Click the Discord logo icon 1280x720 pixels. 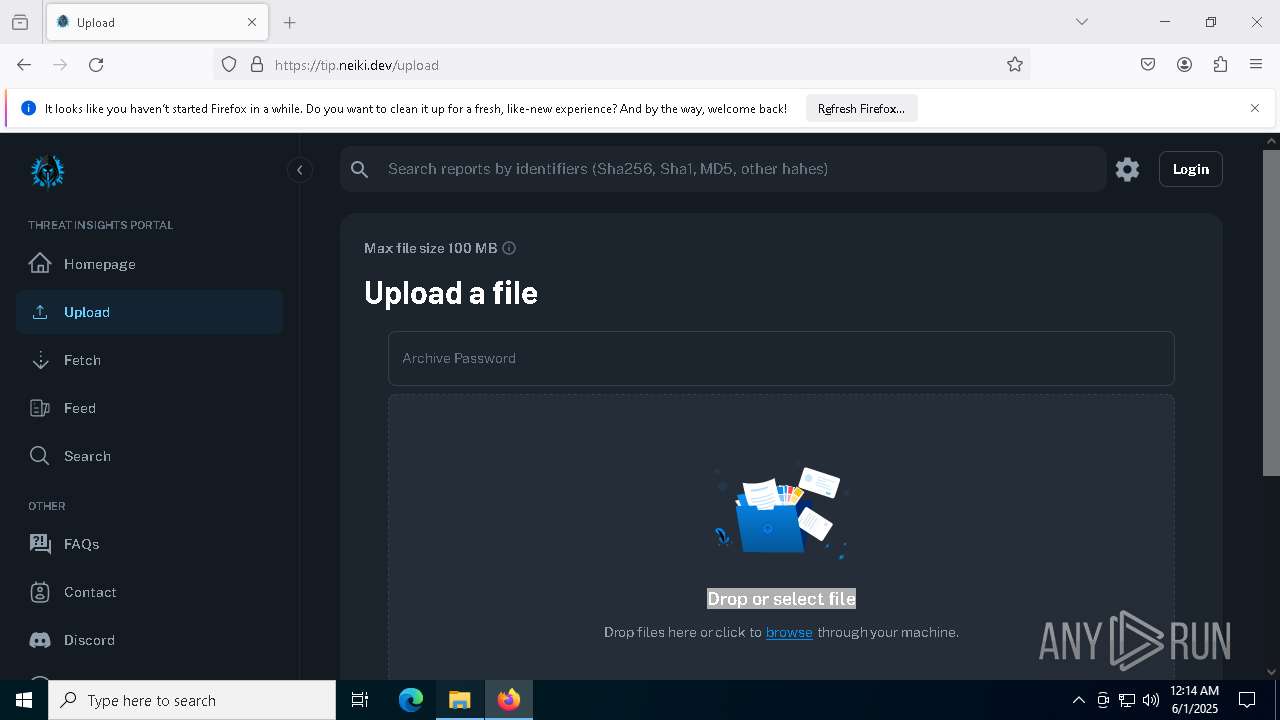(40, 640)
